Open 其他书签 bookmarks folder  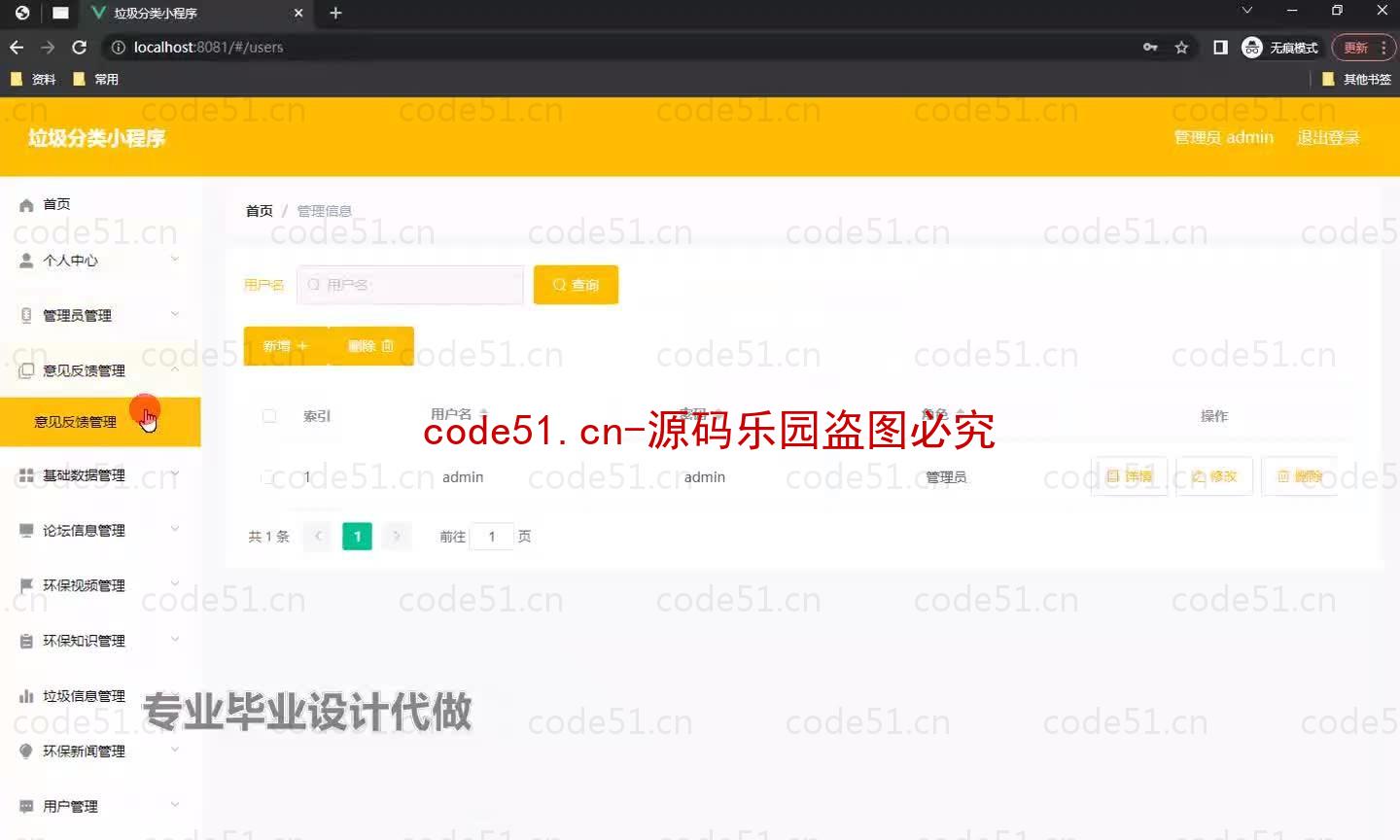pos(1357,79)
